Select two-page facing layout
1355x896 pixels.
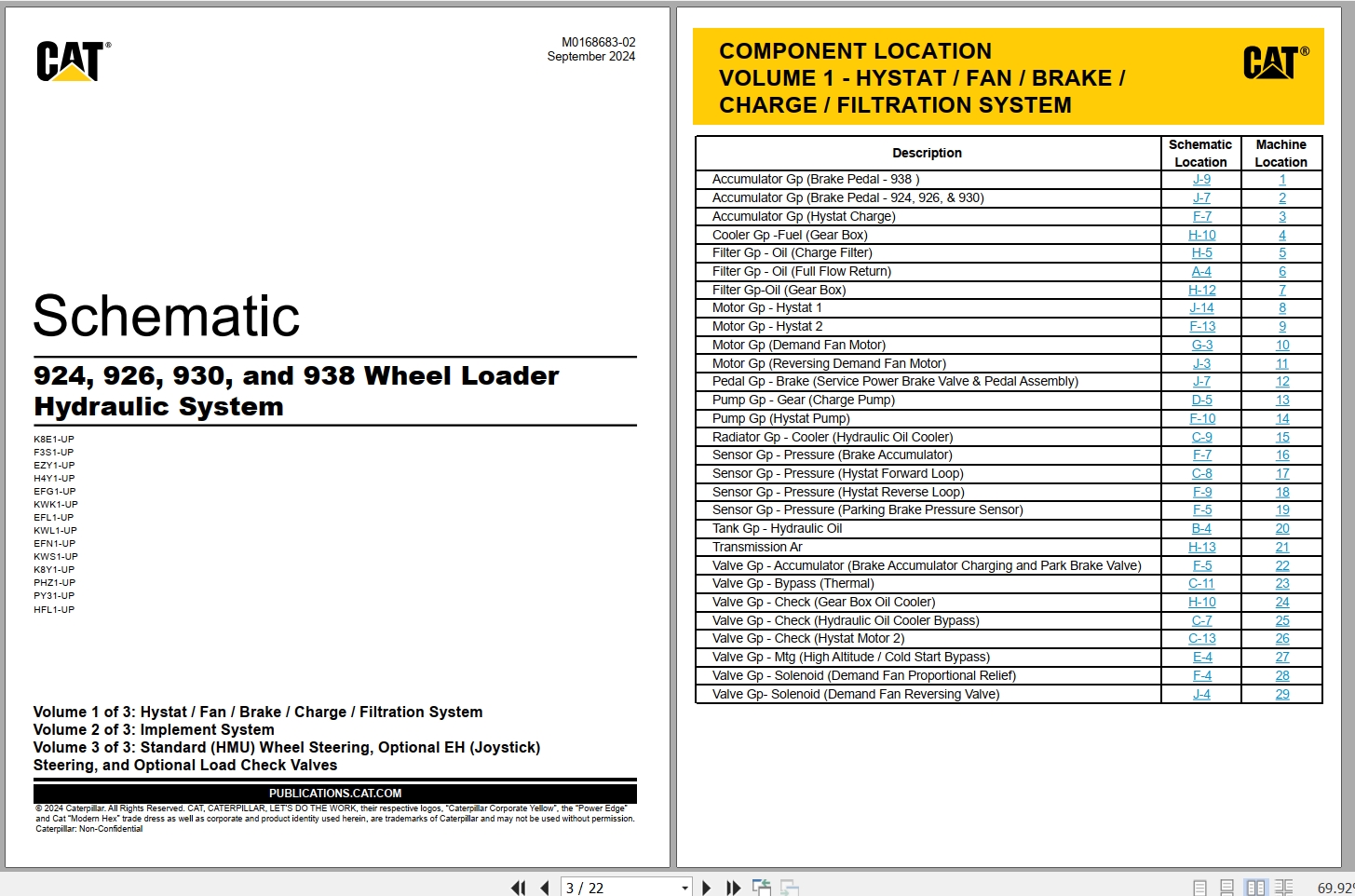(1255, 888)
